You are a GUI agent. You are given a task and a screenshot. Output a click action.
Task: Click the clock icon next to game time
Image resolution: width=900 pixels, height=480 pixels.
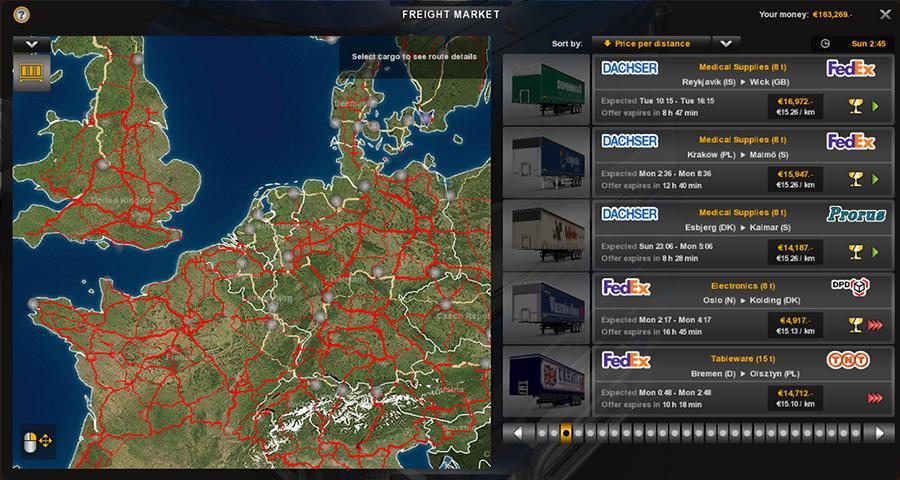tap(825, 44)
